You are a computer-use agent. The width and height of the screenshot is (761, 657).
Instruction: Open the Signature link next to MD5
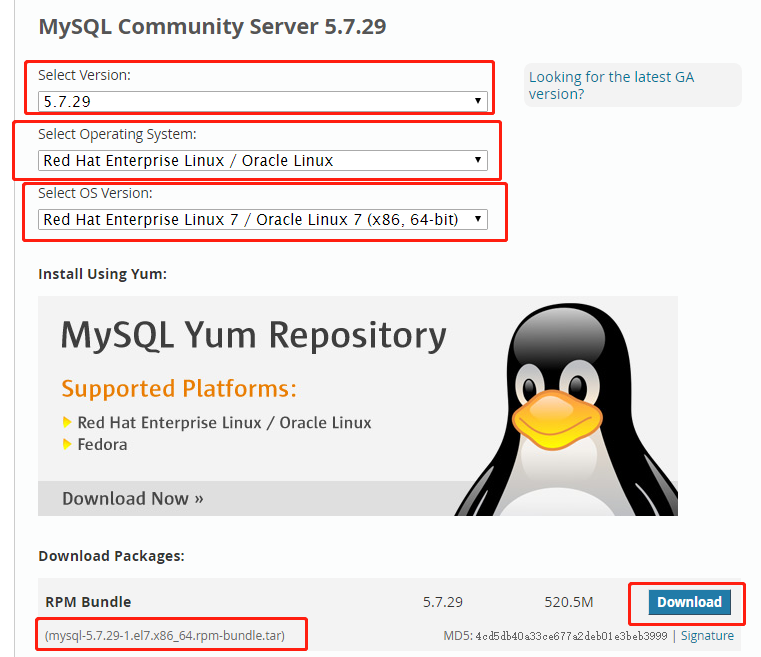tap(707, 636)
